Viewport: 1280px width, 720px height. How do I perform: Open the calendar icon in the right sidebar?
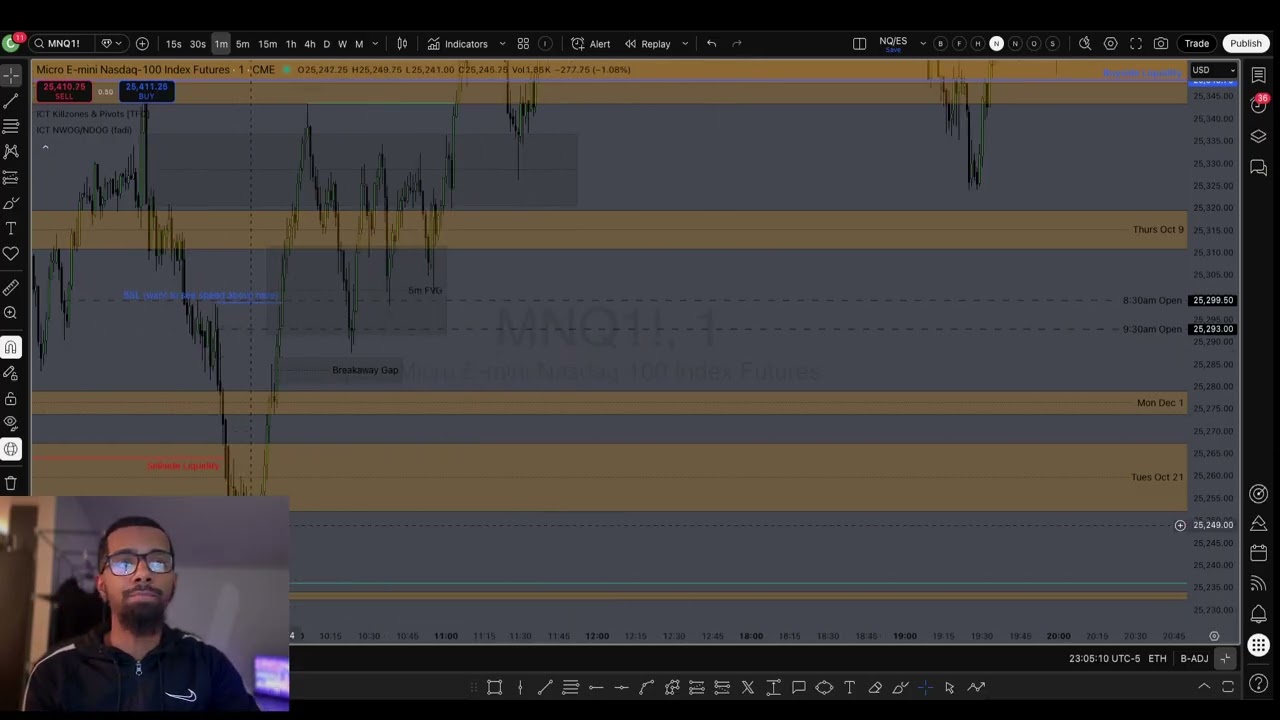click(1258, 553)
